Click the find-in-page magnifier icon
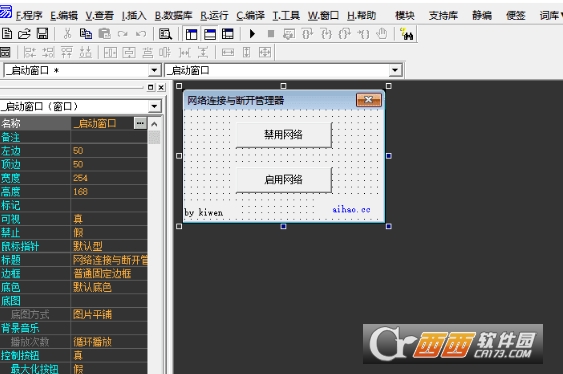 click(165, 34)
